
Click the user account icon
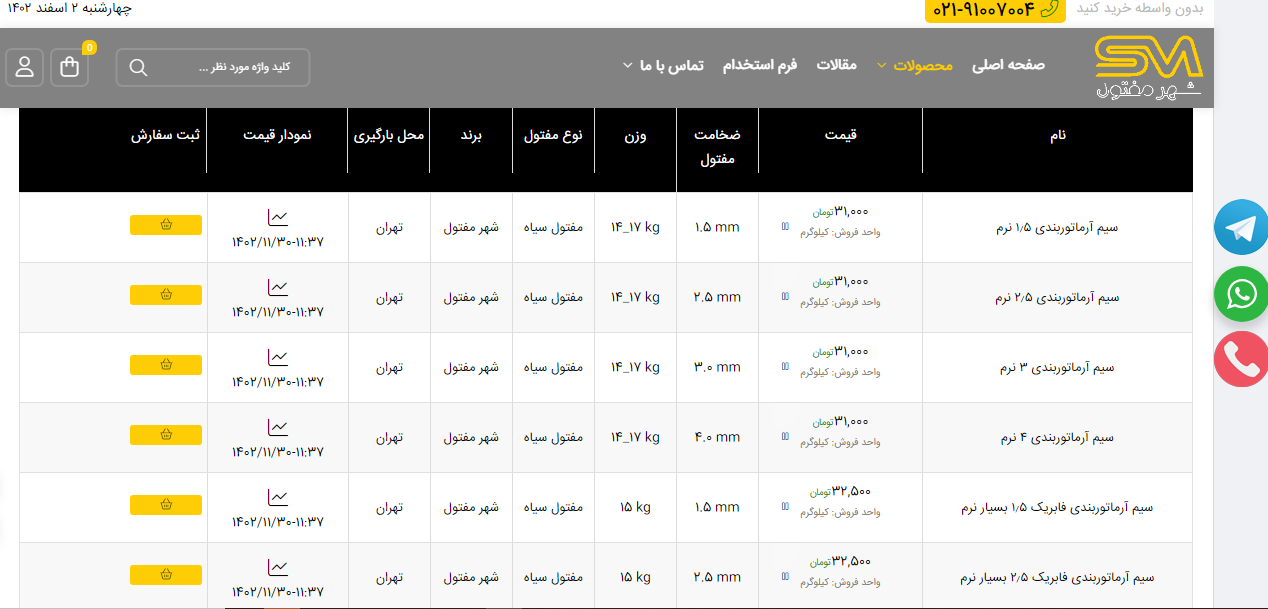point(25,67)
